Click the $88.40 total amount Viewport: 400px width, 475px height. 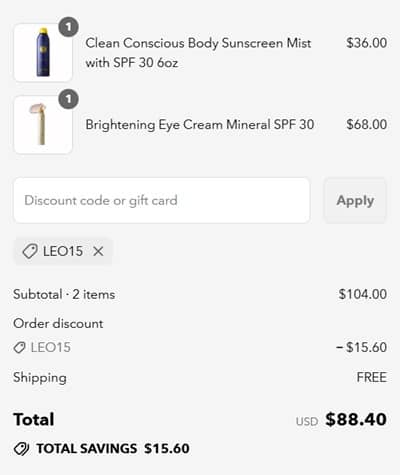pyautogui.click(x=356, y=419)
